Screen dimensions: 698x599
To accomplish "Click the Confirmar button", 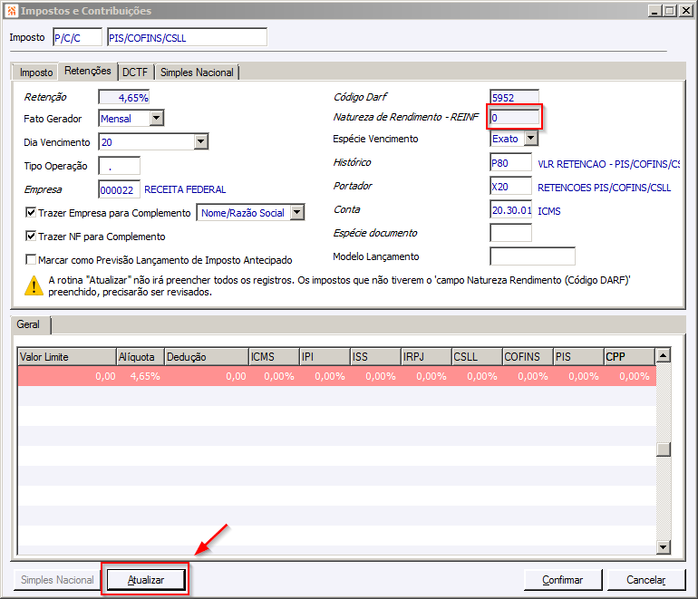I will tap(562, 580).
